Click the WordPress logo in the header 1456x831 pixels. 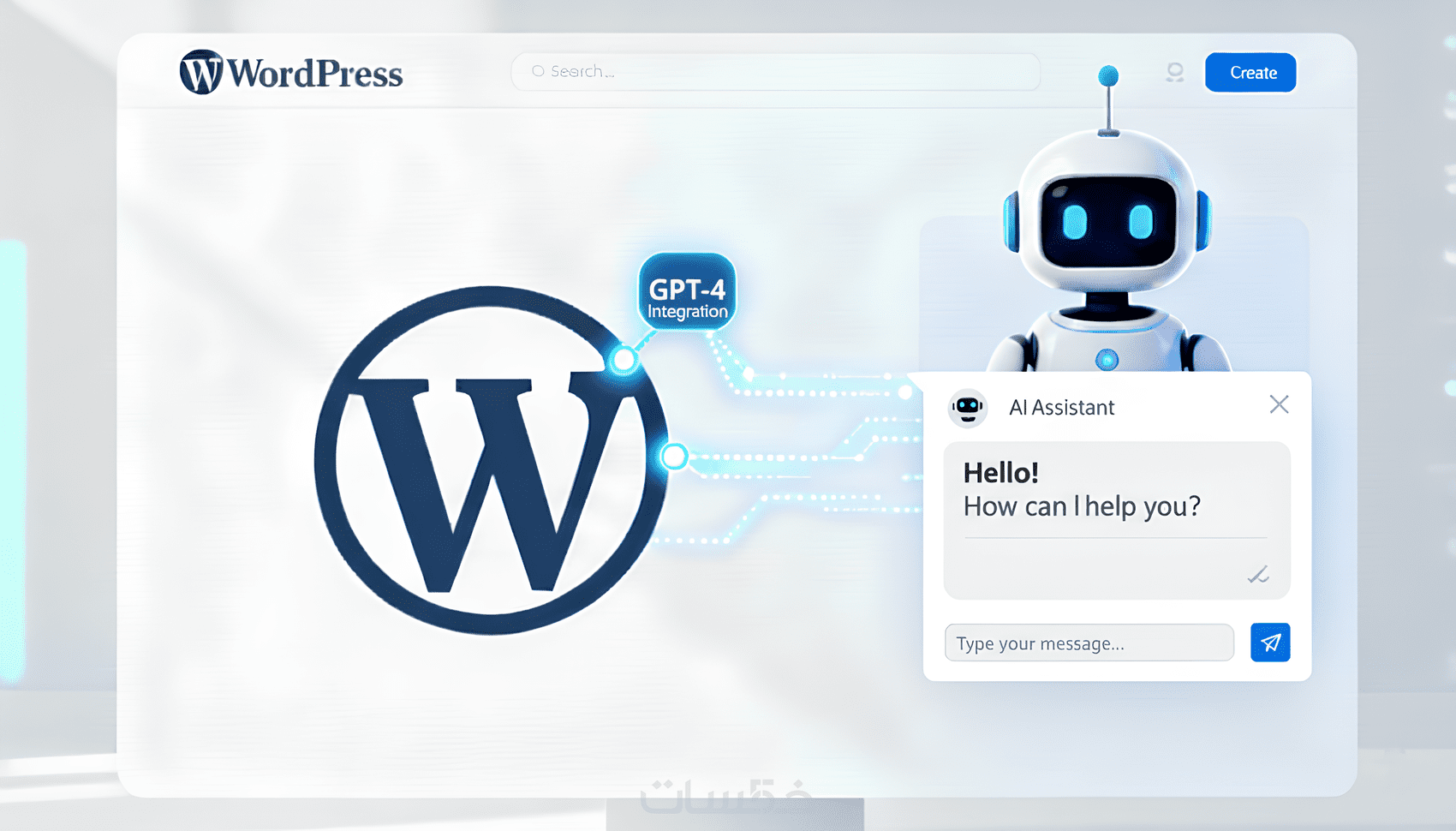tap(291, 73)
